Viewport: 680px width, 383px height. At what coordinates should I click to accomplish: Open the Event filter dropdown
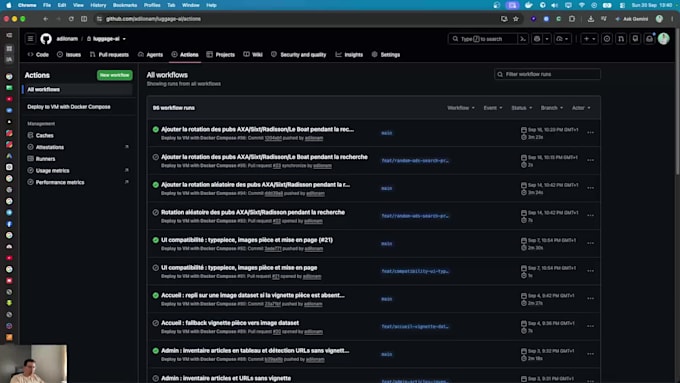(493, 108)
